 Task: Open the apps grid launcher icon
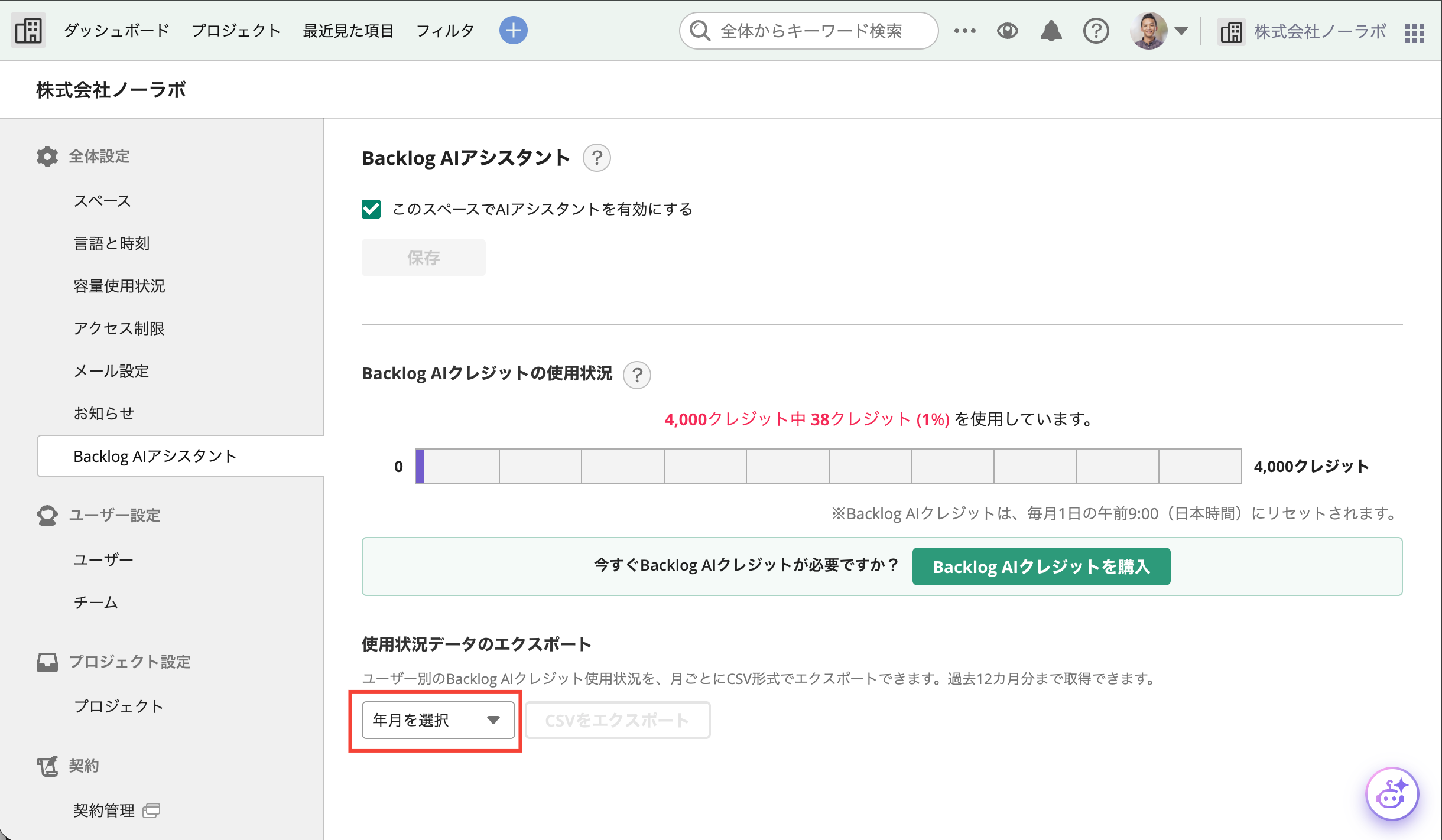tap(1415, 33)
